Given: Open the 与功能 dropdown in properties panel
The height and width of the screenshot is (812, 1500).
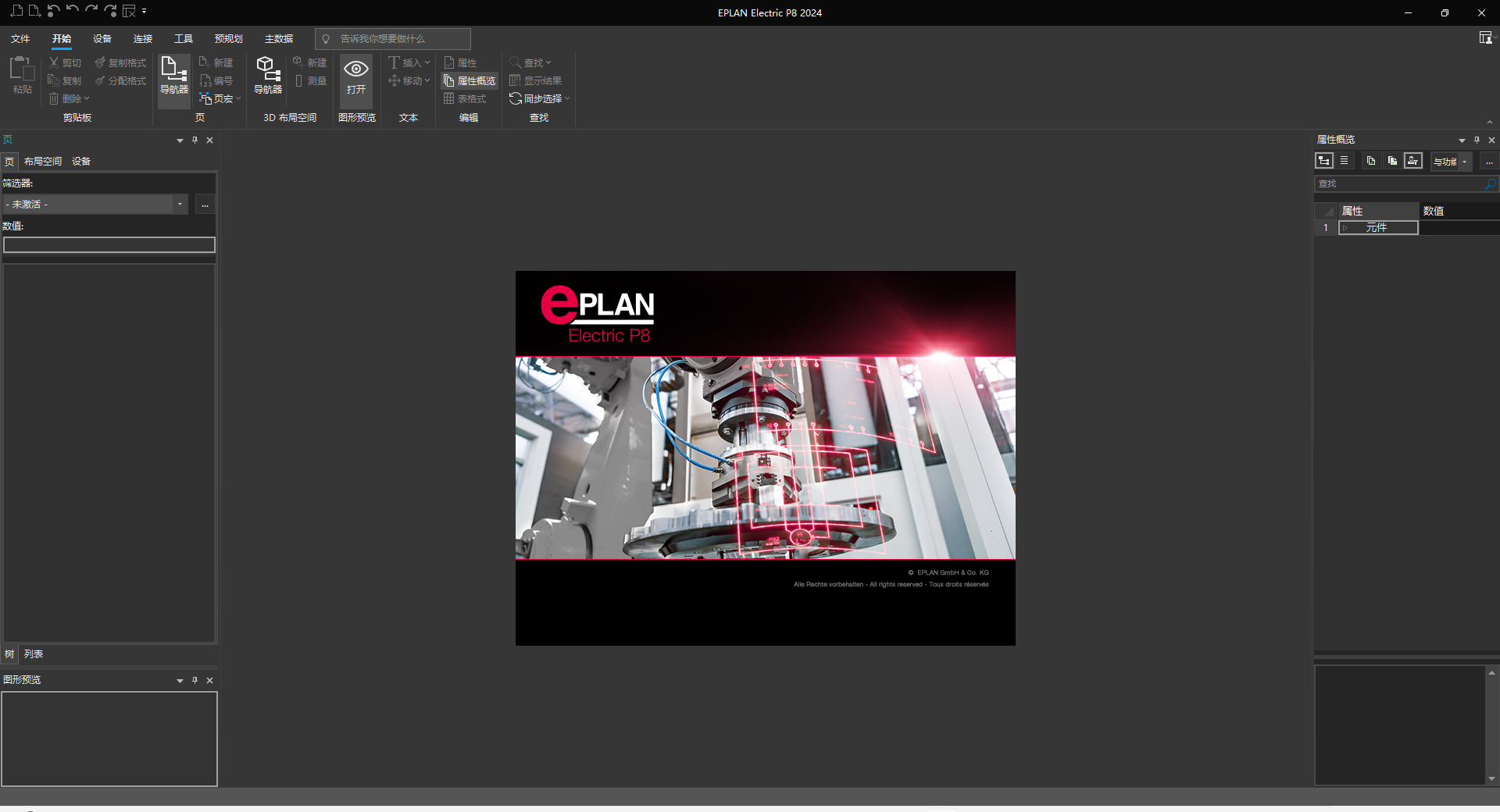Looking at the screenshot, I should (x=1450, y=162).
